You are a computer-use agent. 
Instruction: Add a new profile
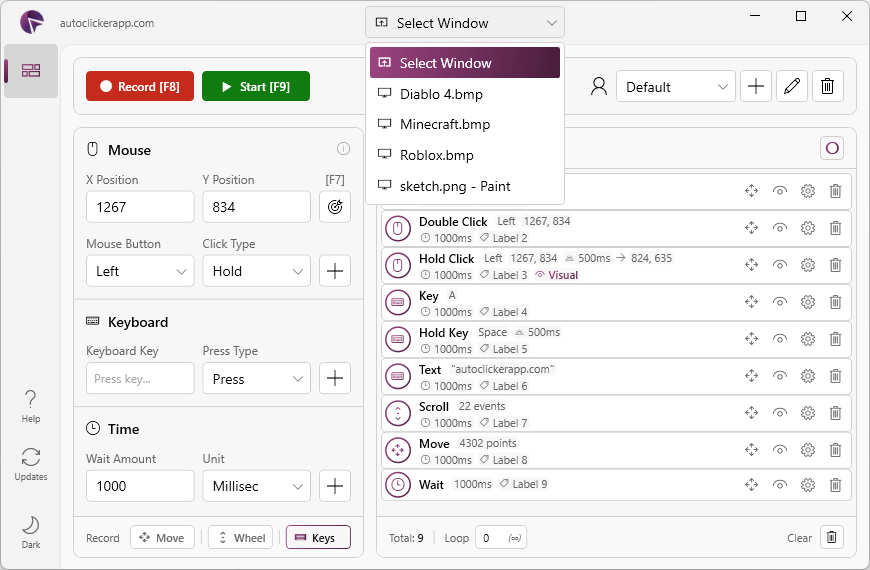[x=756, y=86]
